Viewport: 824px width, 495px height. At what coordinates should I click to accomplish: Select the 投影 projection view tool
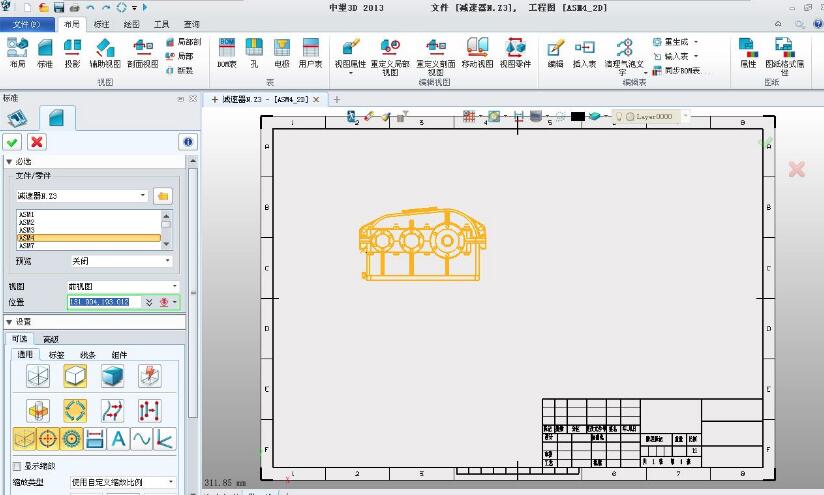tap(72, 53)
